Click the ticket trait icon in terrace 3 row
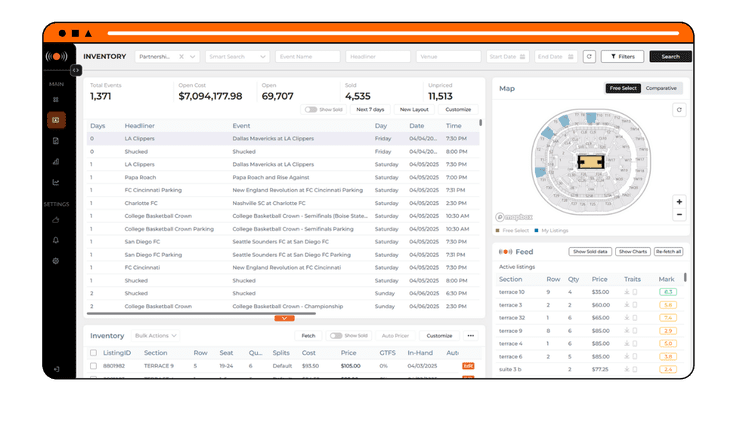Viewport: 750px width, 422px height. coord(635,305)
